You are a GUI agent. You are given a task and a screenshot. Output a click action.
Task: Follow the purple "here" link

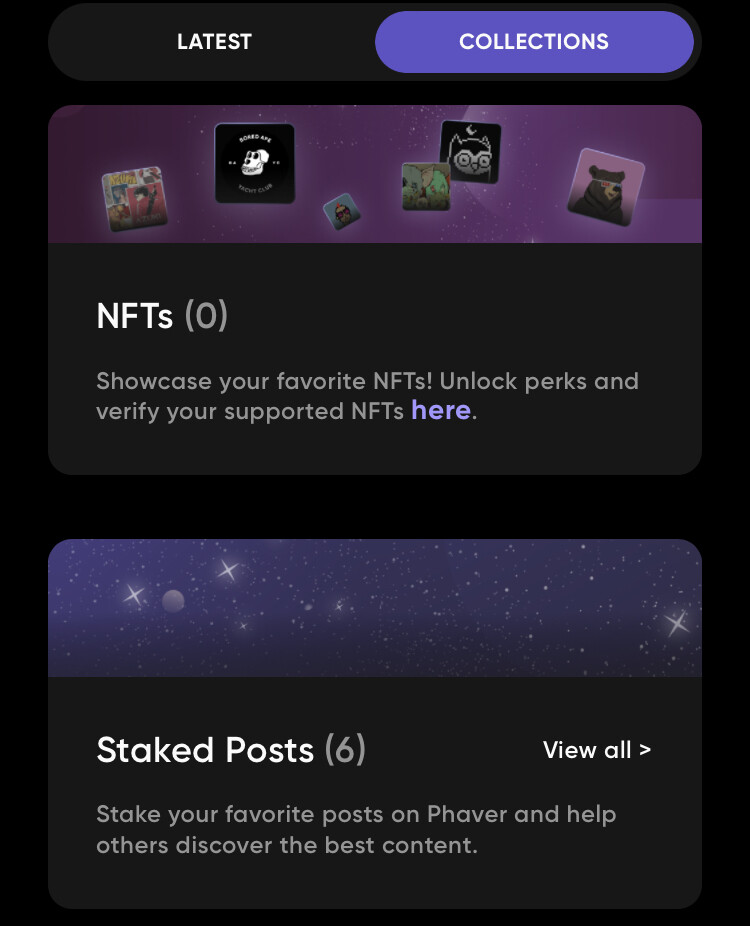point(441,410)
